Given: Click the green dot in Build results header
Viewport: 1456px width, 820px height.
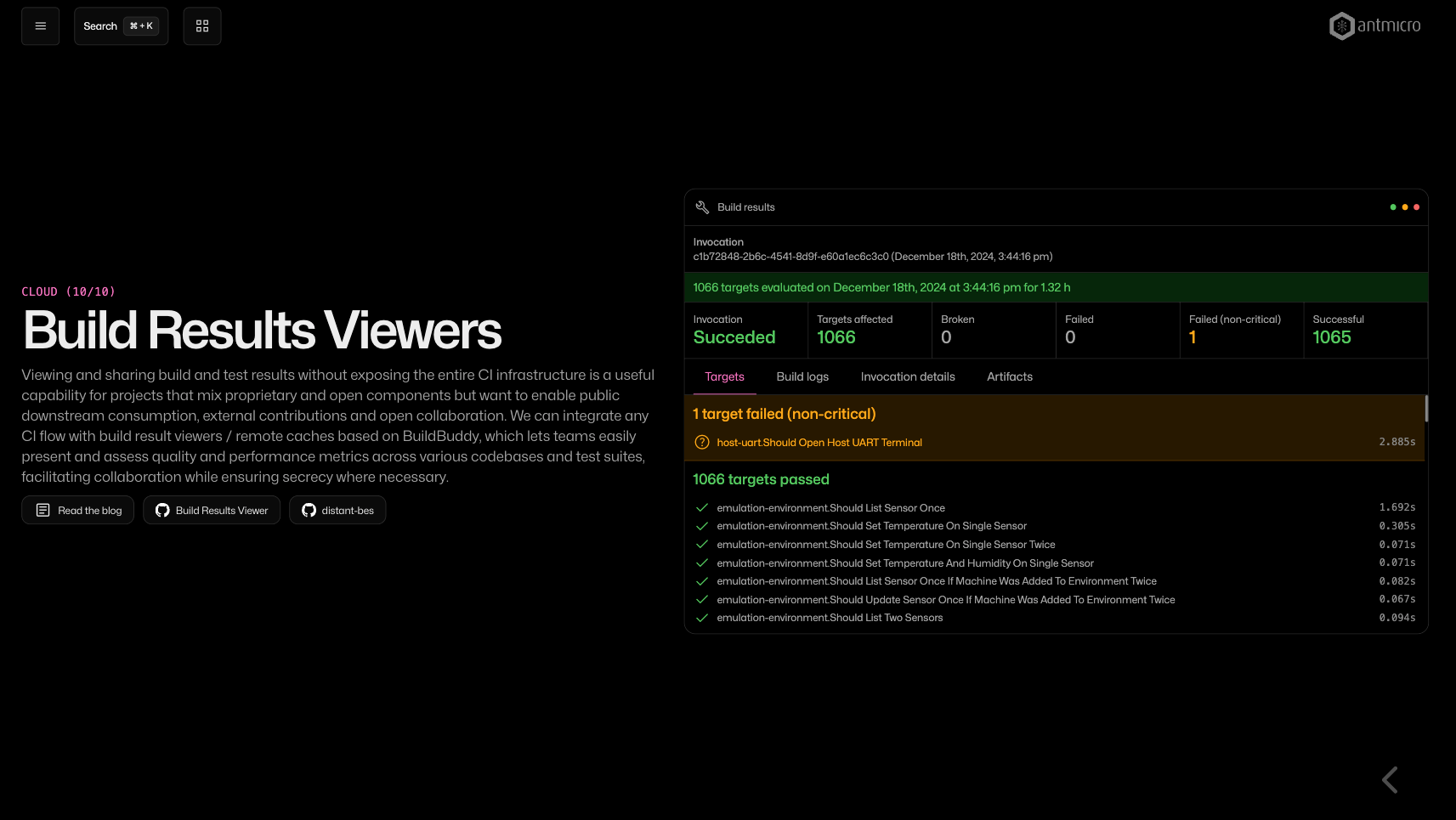Looking at the screenshot, I should pos(1393,207).
